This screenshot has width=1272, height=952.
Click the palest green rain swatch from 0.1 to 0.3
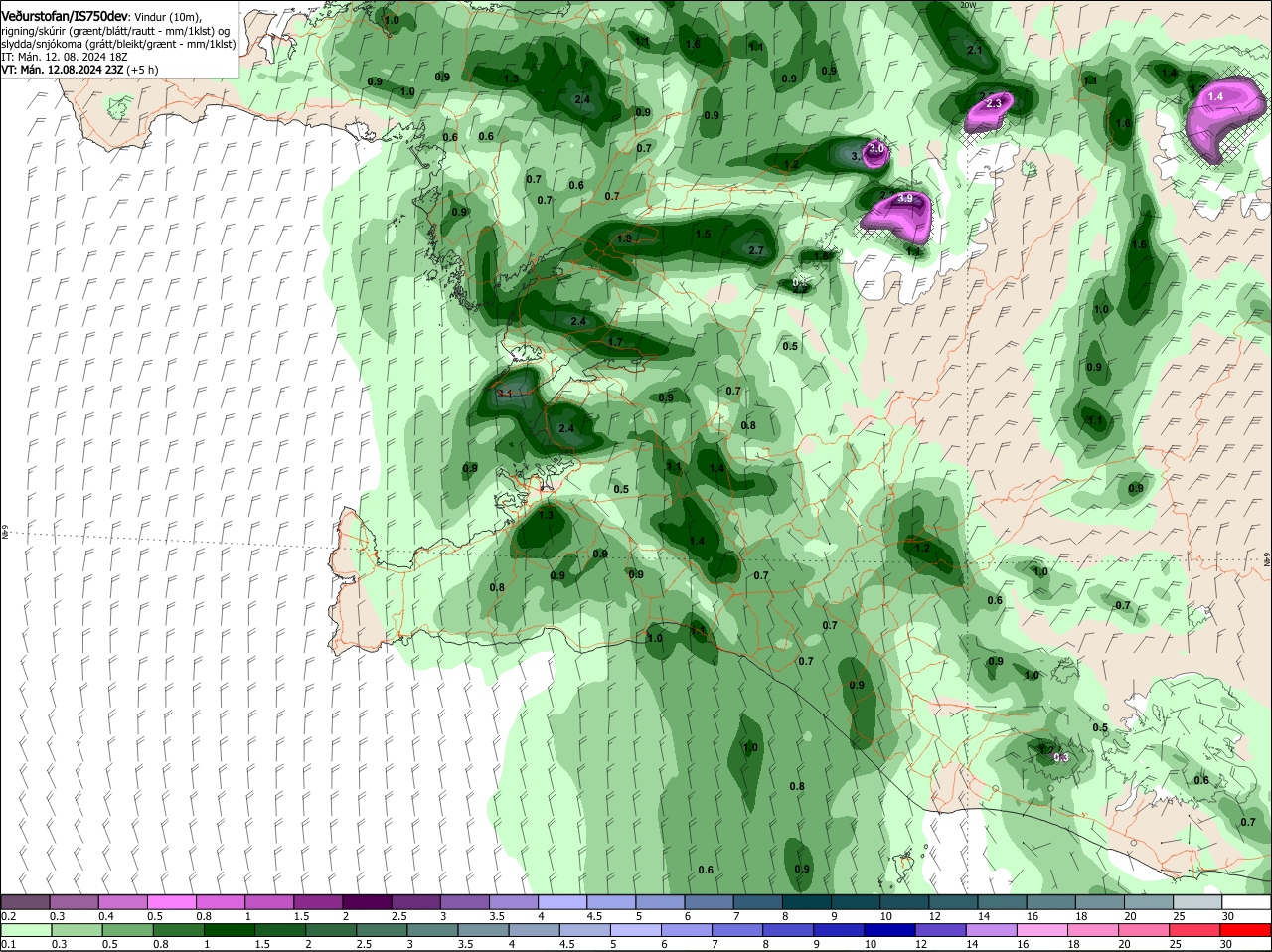pos(27,930)
